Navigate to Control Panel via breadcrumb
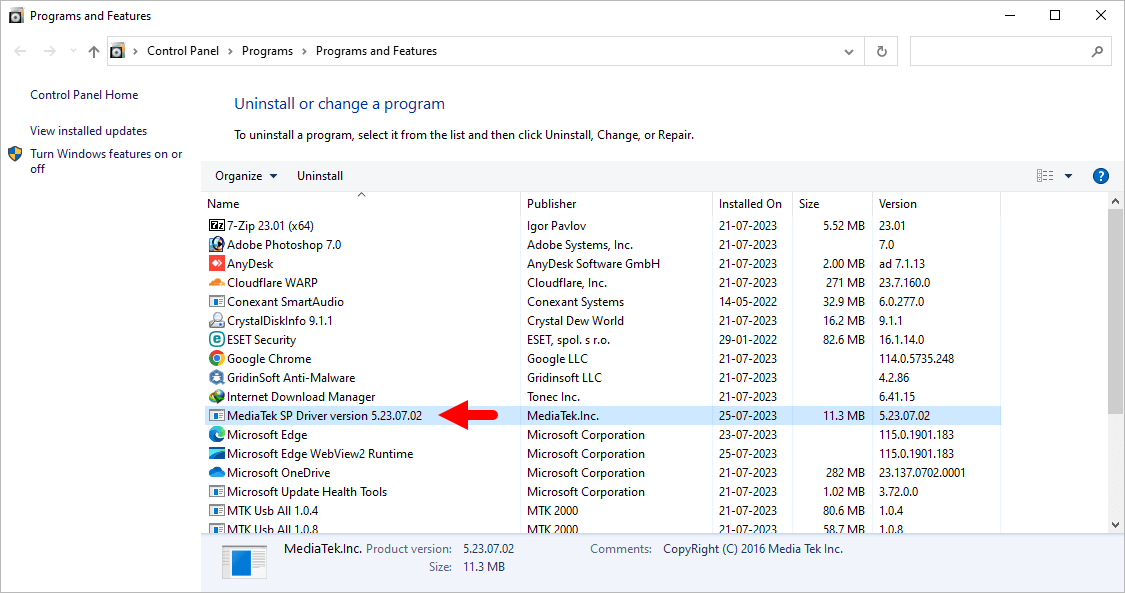Viewport: 1125px width, 593px height. click(183, 50)
